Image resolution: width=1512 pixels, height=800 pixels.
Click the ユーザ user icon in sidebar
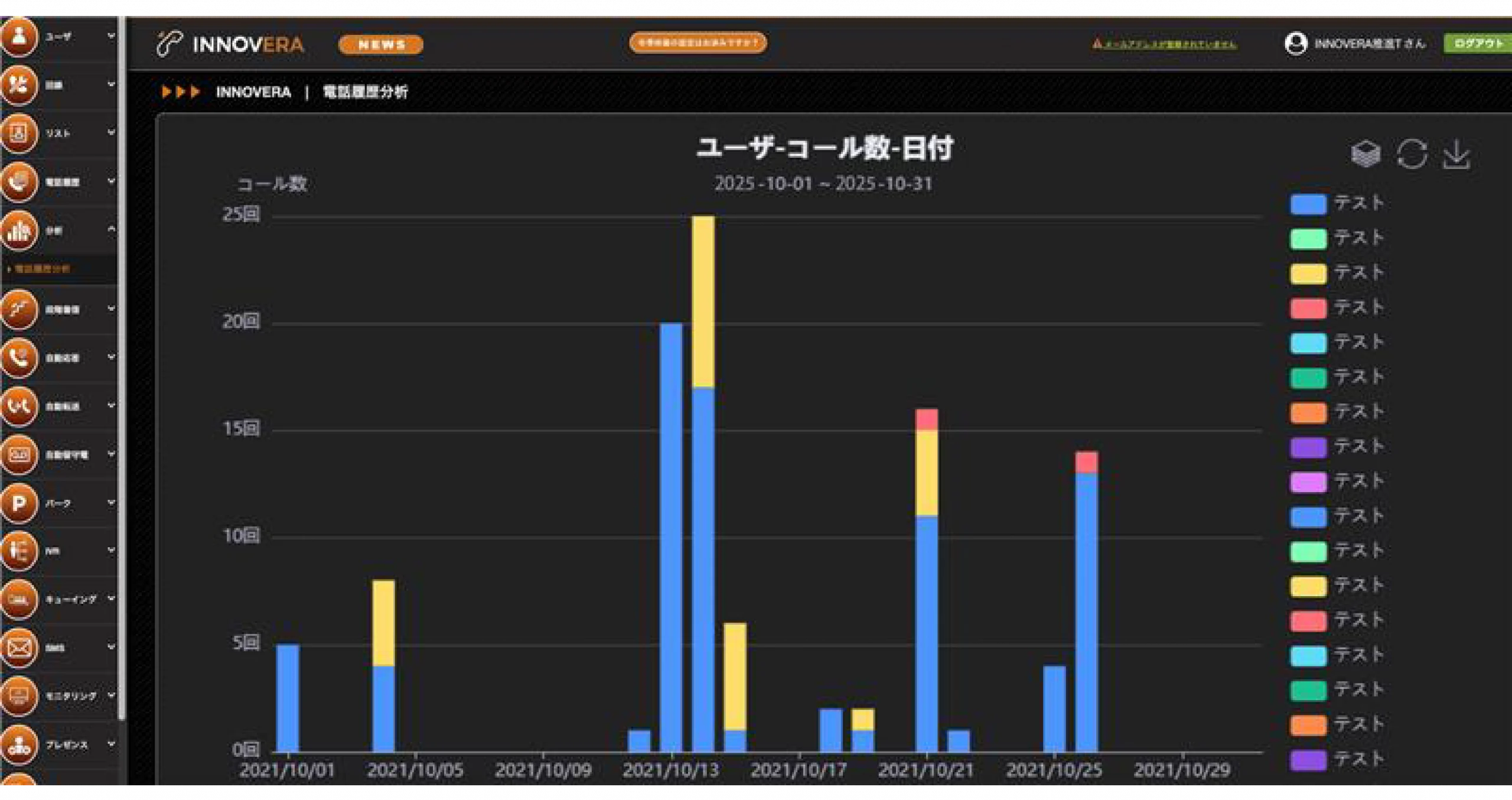point(19,37)
